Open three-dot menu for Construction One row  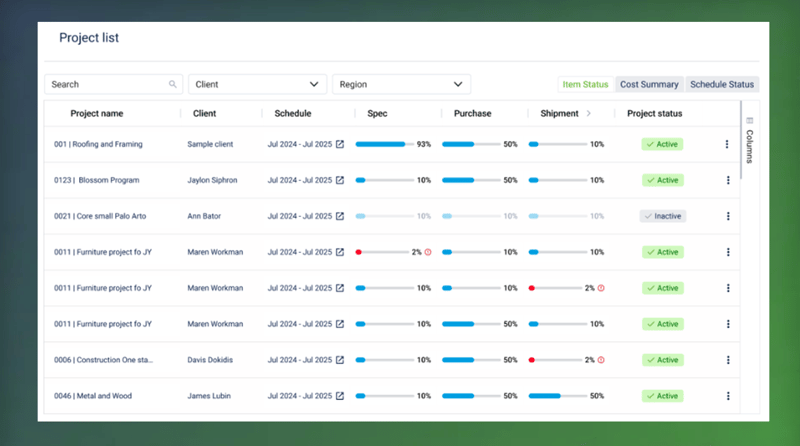point(728,360)
